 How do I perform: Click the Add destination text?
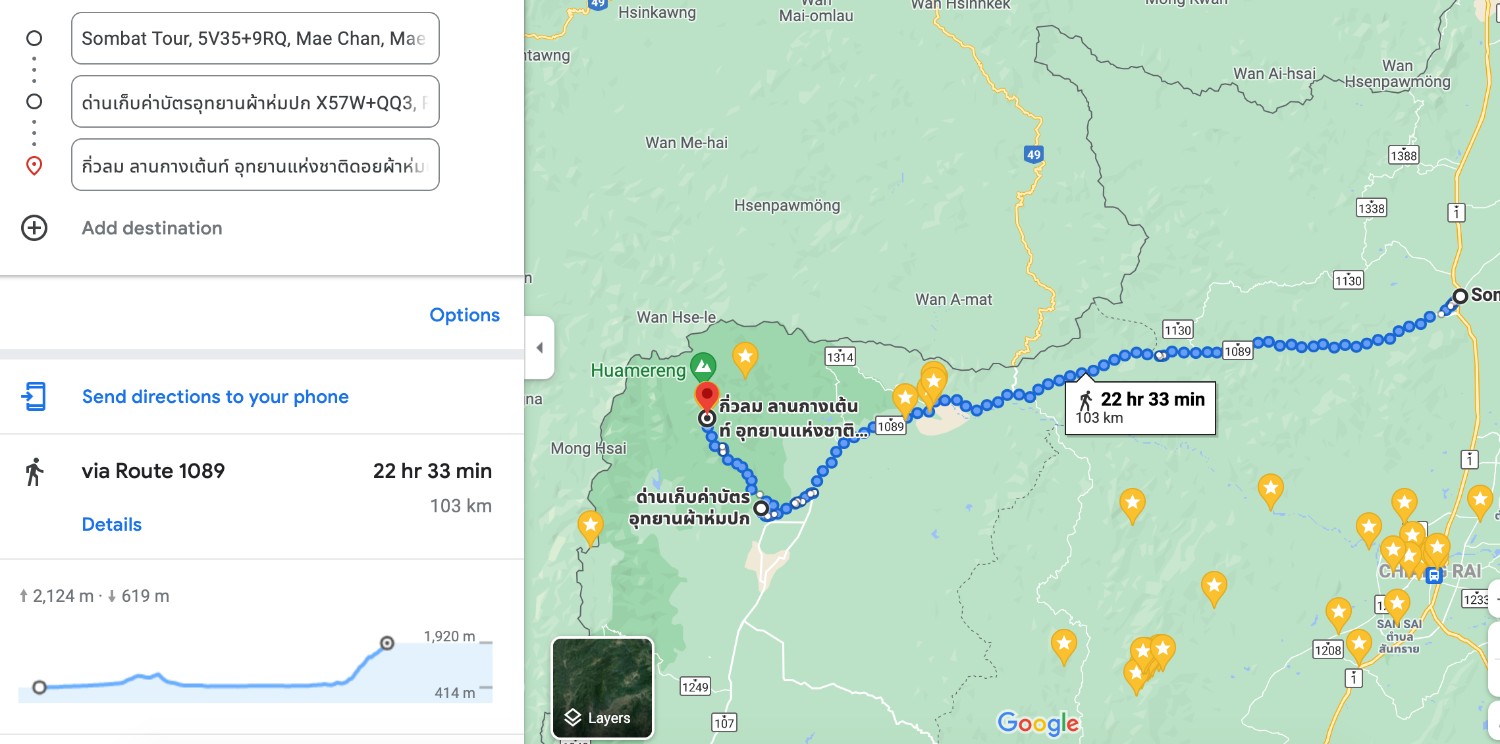coord(152,228)
